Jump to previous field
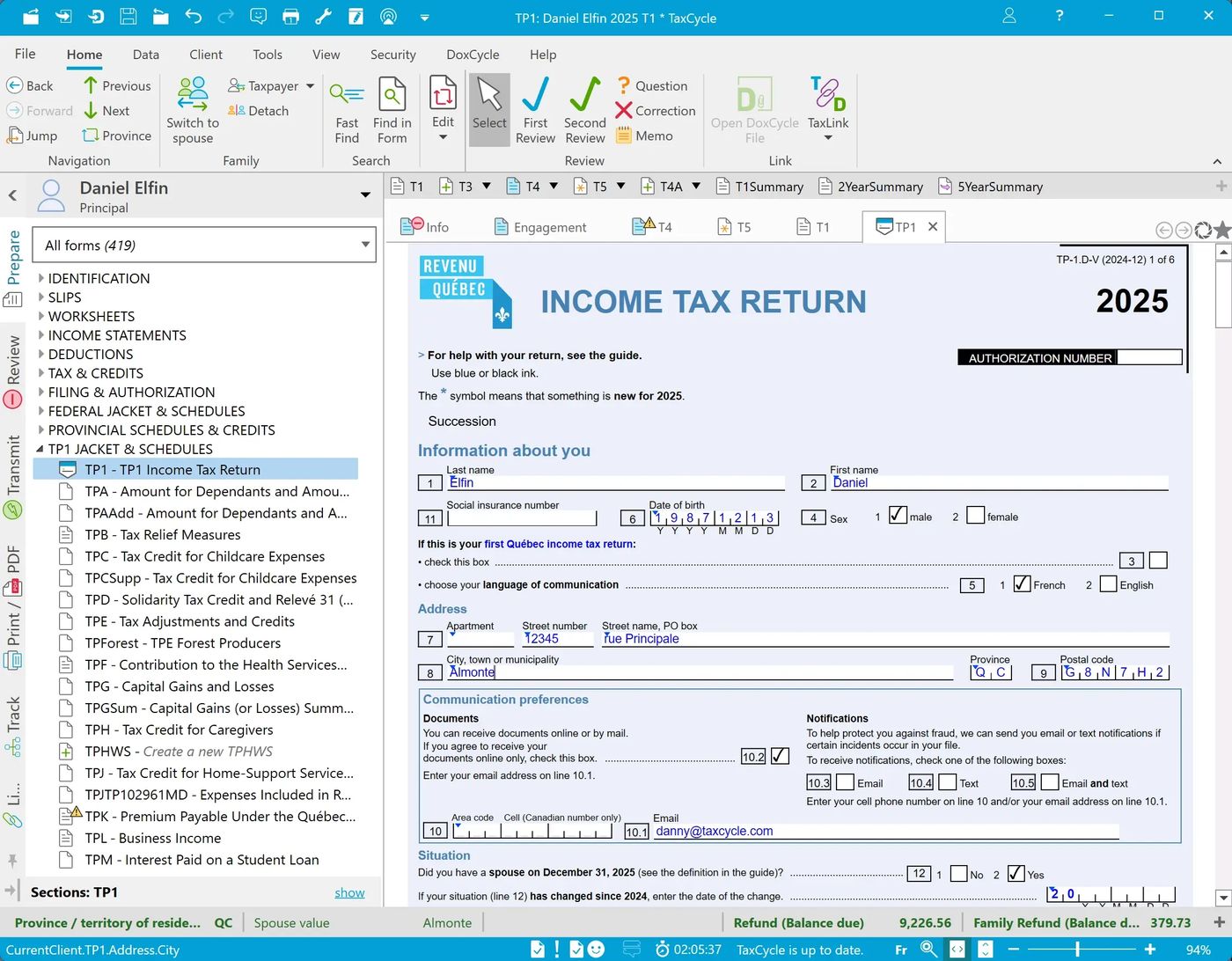The height and width of the screenshot is (961, 1232). coord(117,85)
